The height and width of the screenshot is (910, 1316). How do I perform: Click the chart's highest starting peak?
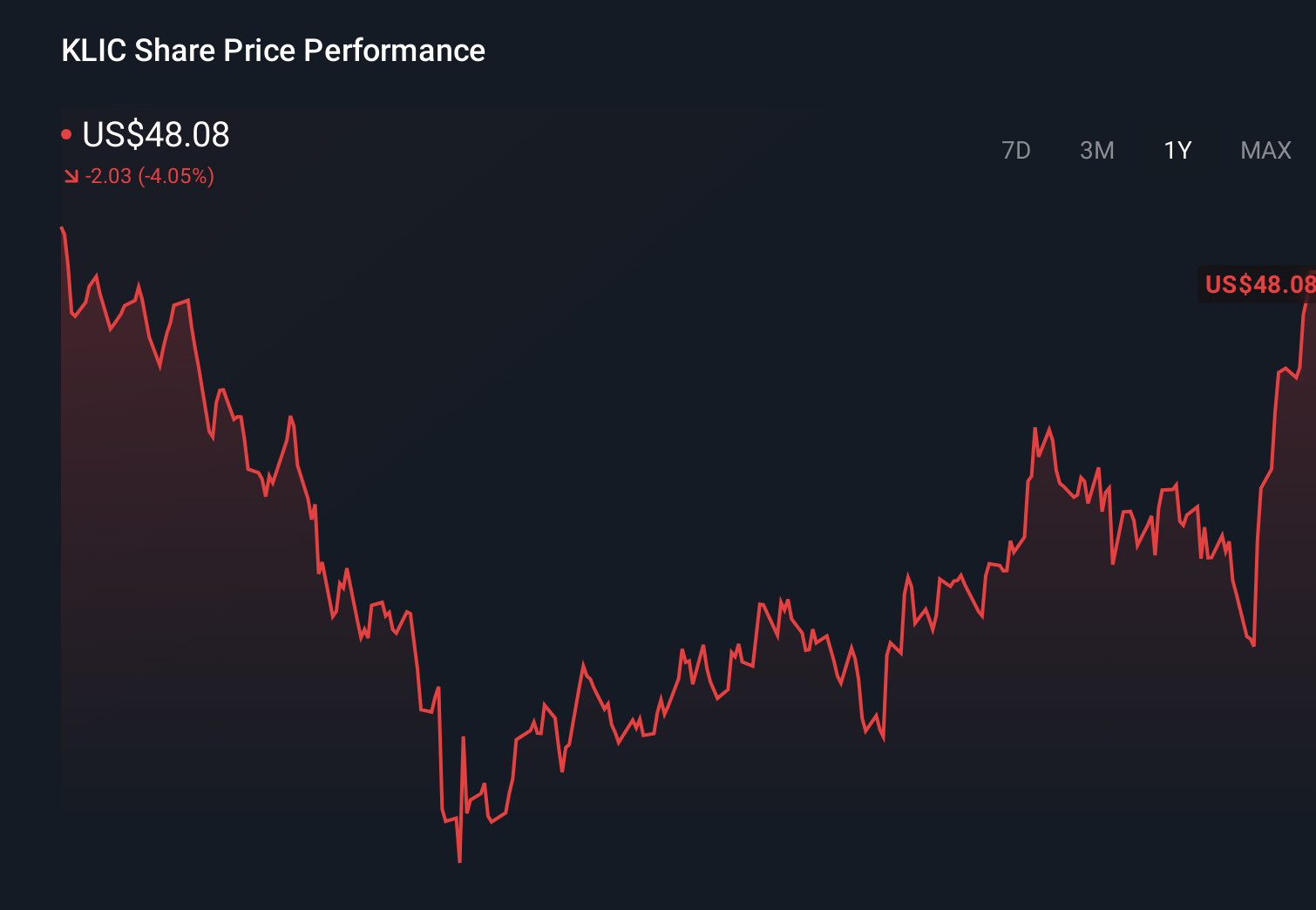point(61,227)
